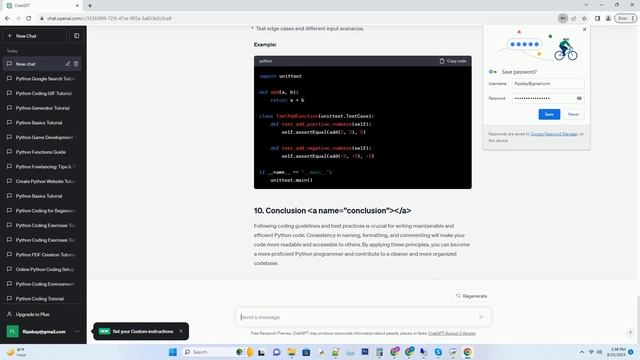Click the send message arrow icon
This screenshot has width=640, height=360.
(481, 317)
